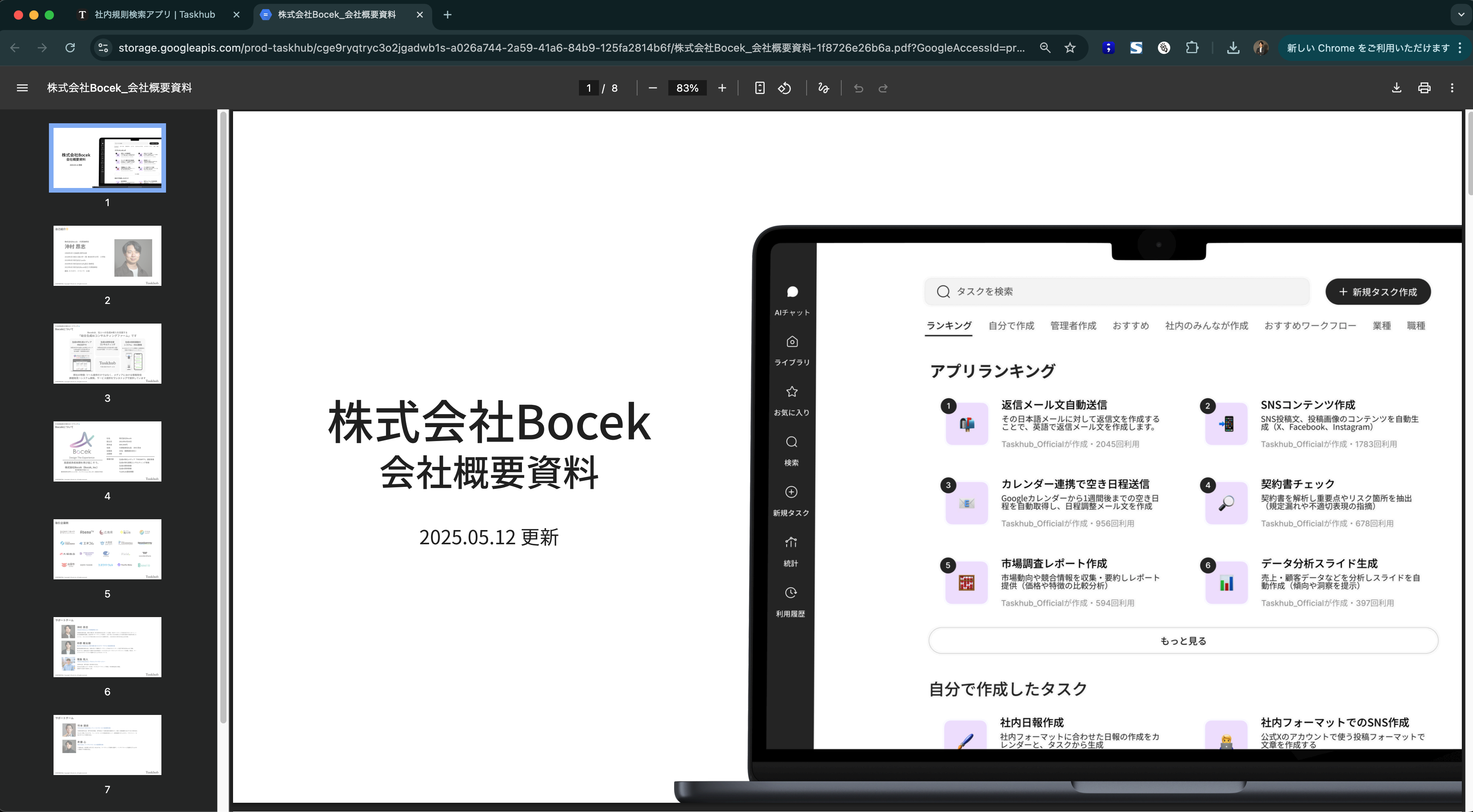The image size is (1473, 812).
Task: Bookmark this page with star icon
Action: (x=1070, y=48)
